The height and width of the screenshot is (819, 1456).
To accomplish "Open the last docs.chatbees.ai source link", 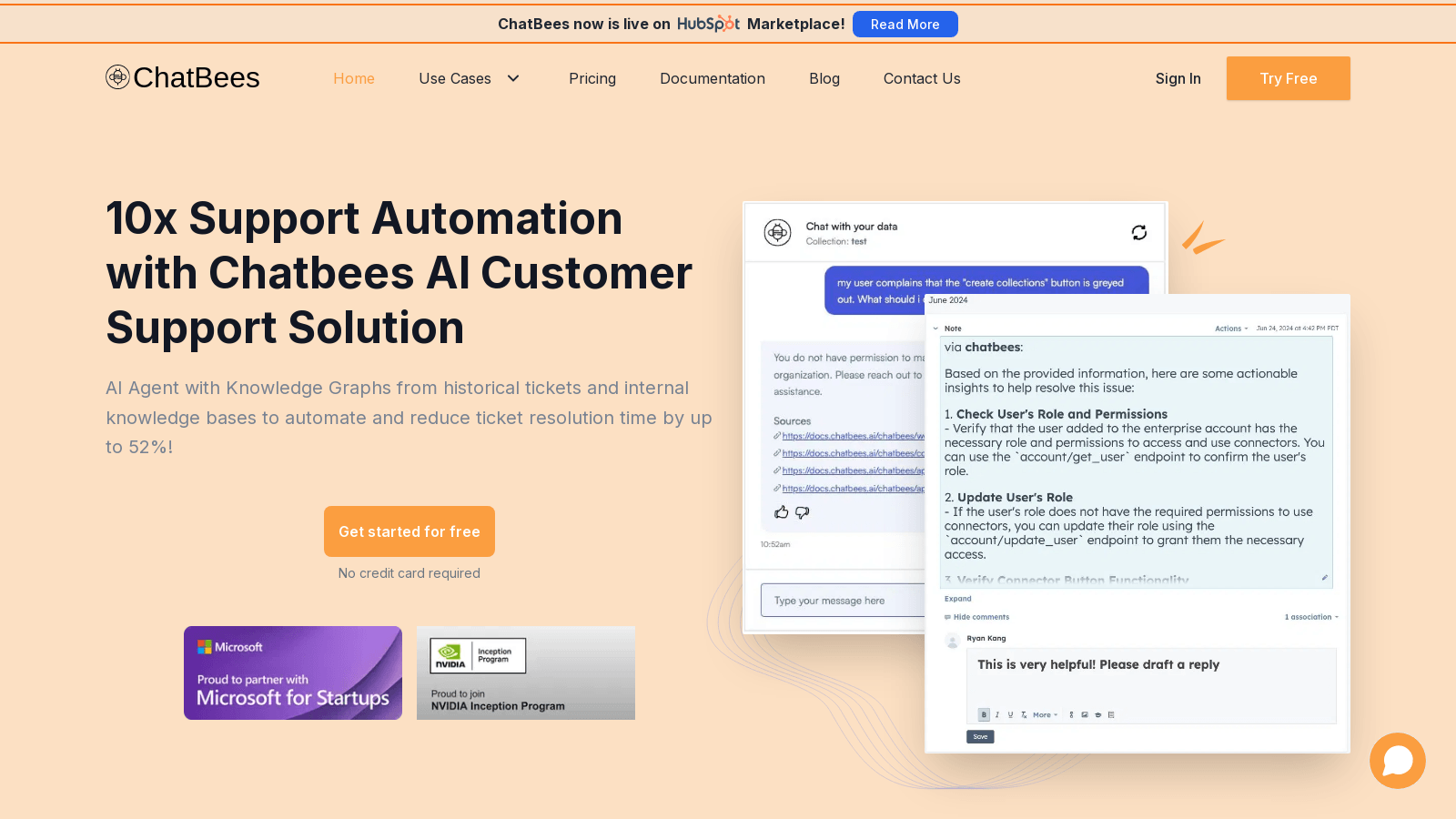I will (853, 489).
